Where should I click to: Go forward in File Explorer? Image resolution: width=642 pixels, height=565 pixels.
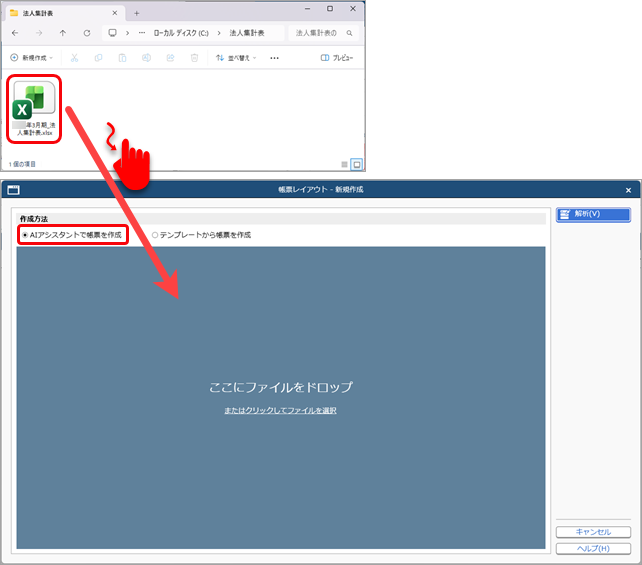click(39, 33)
